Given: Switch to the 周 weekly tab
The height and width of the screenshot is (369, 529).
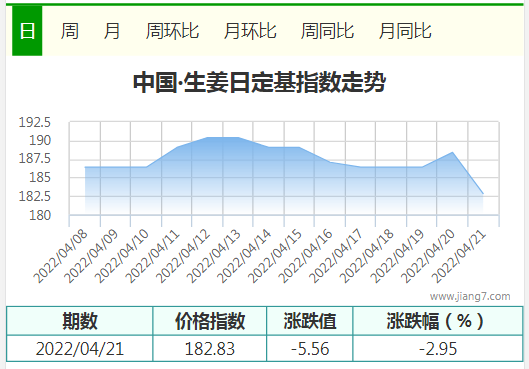Looking at the screenshot, I should [x=70, y=31].
